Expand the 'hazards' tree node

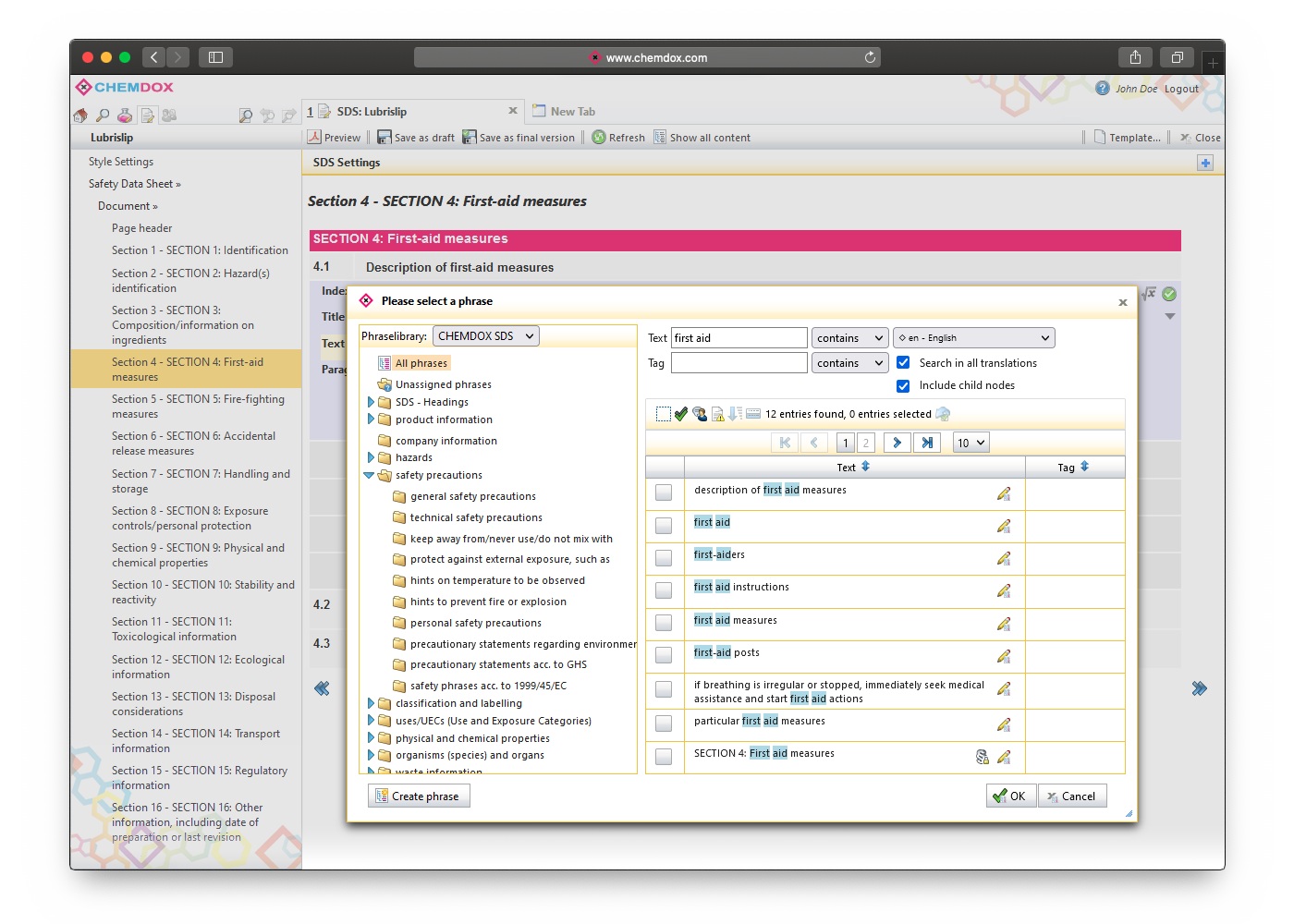point(372,457)
